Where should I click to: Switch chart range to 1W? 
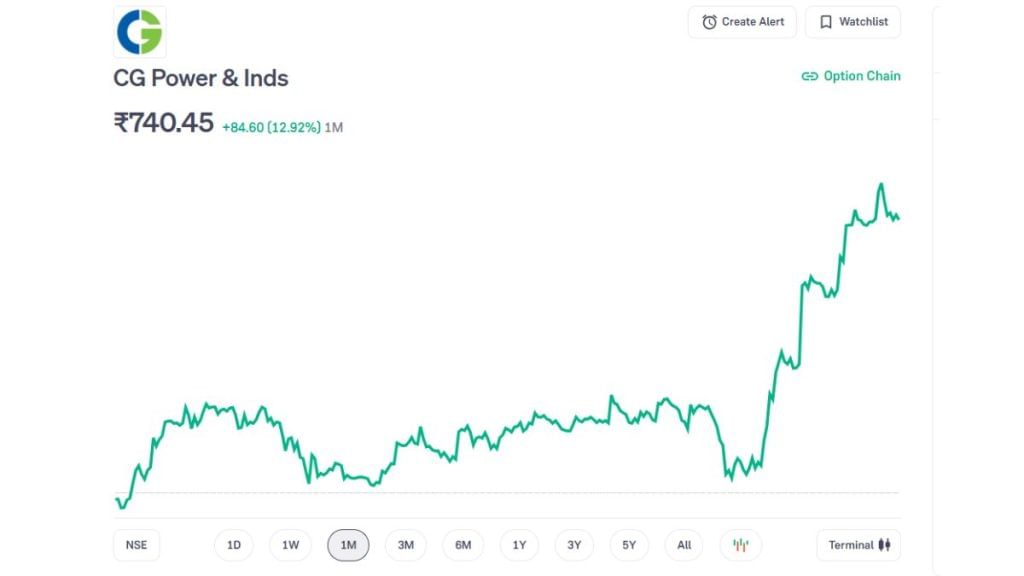click(291, 545)
